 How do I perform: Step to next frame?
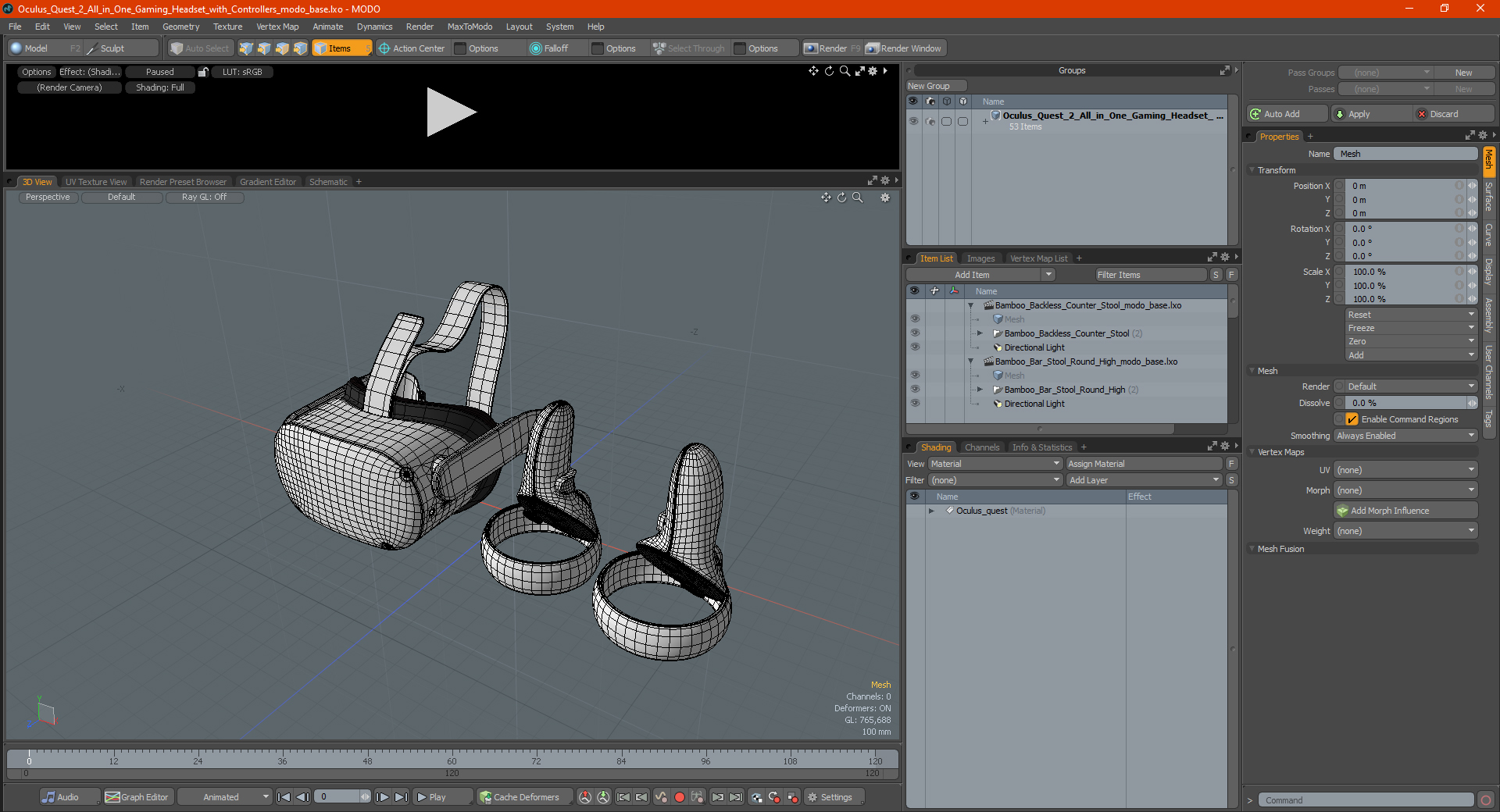(x=382, y=797)
